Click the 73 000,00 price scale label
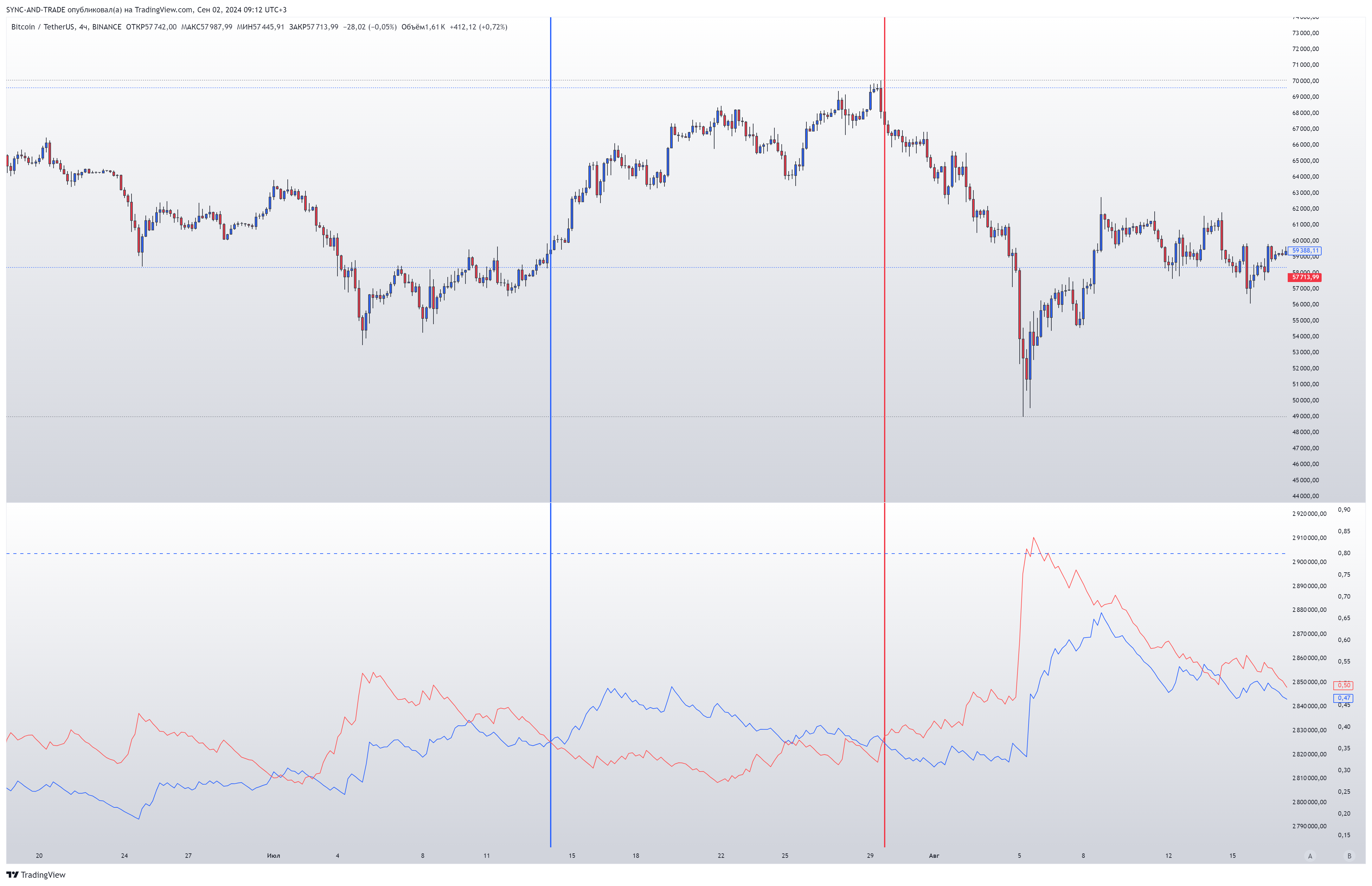Viewport: 1372px width, 886px height. [1305, 33]
